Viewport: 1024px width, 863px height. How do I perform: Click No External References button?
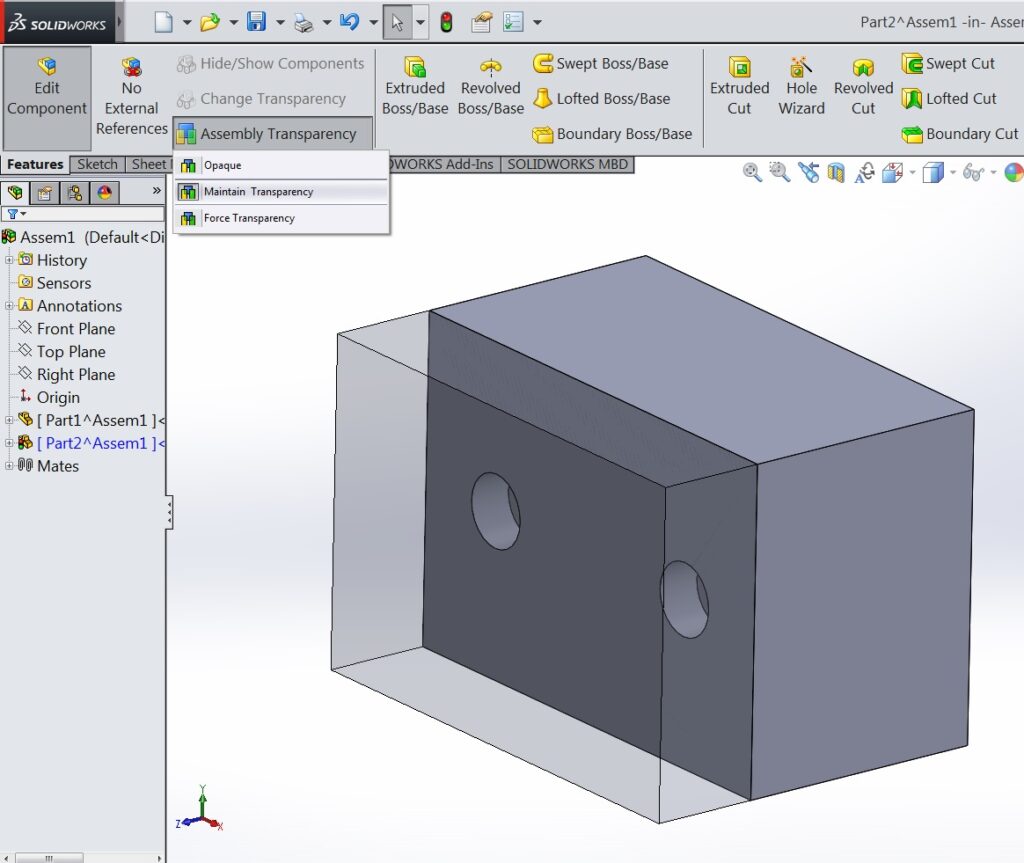point(131,90)
